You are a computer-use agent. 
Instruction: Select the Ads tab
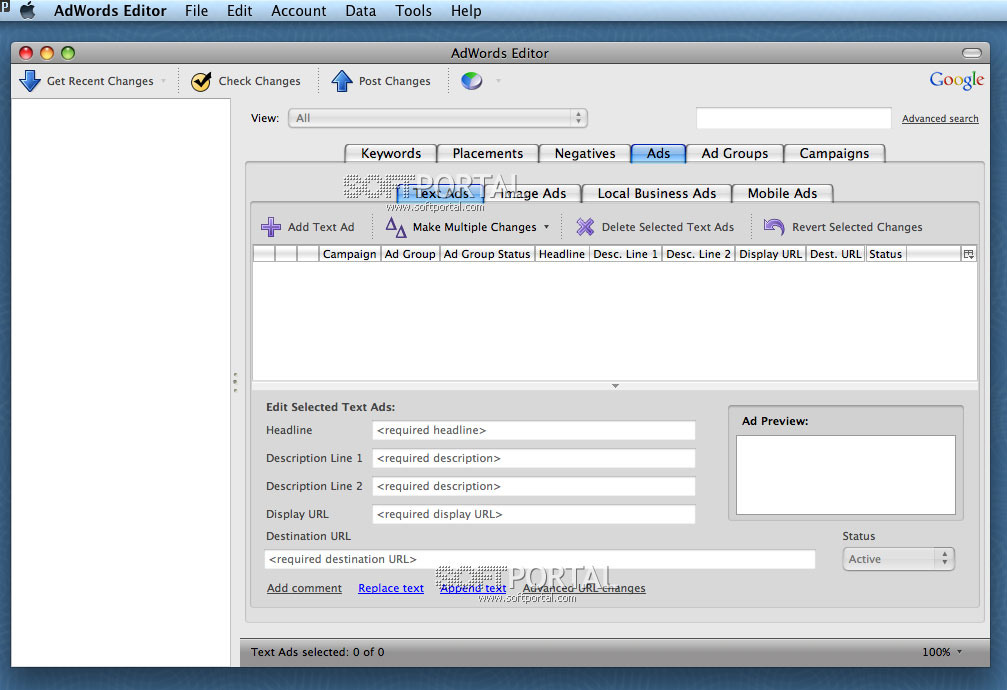[x=658, y=154]
